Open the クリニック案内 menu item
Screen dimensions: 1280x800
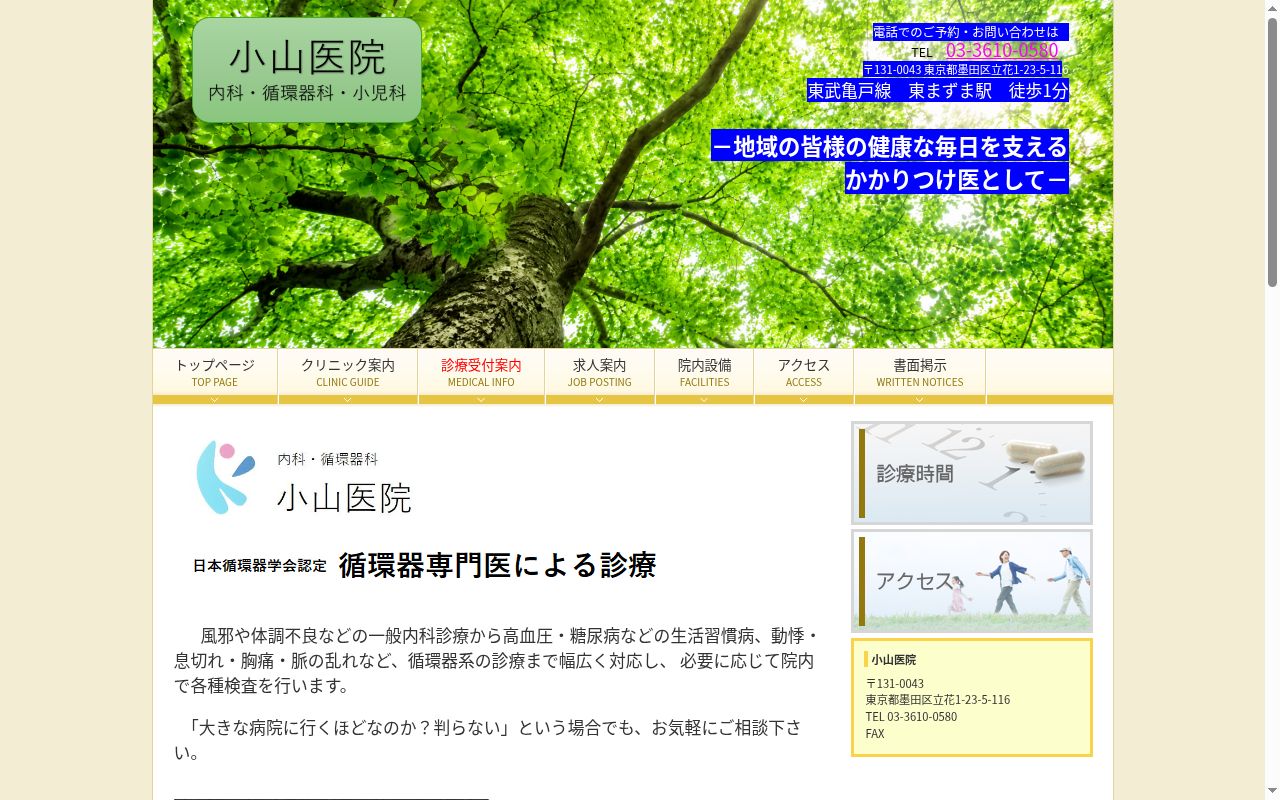(348, 373)
